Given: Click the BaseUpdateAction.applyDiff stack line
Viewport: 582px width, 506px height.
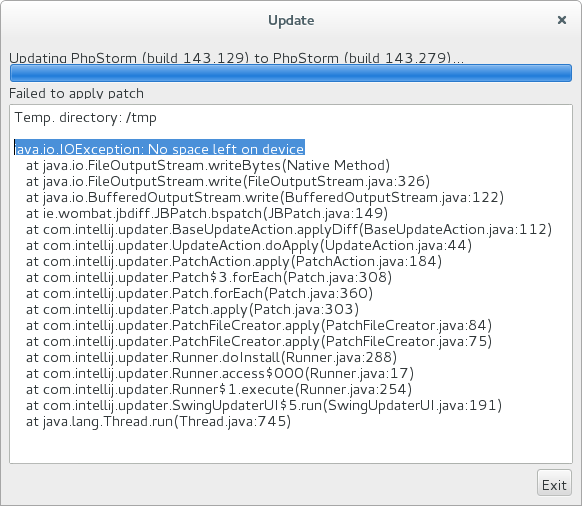Looking at the screenshot, I should [x=289, y=229].
